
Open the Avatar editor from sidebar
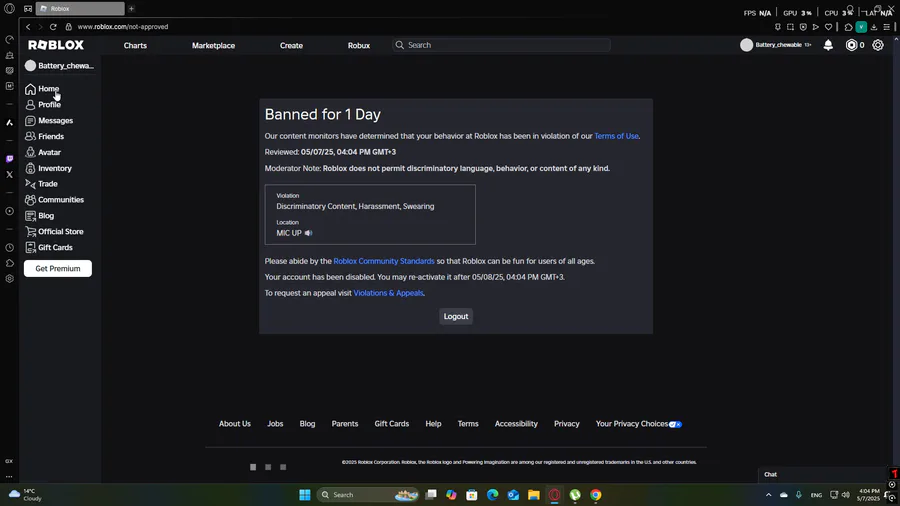[43, 153]
